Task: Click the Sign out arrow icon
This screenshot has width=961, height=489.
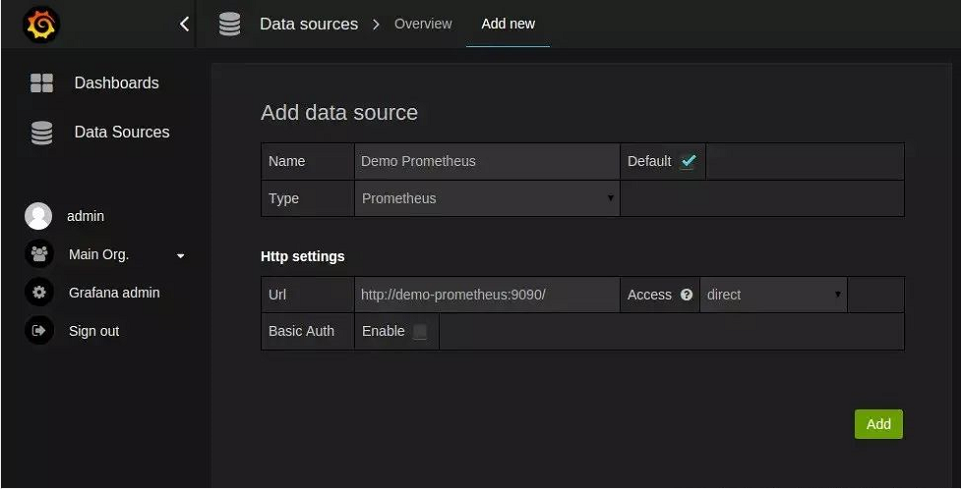Action: [x=39, y=331]
